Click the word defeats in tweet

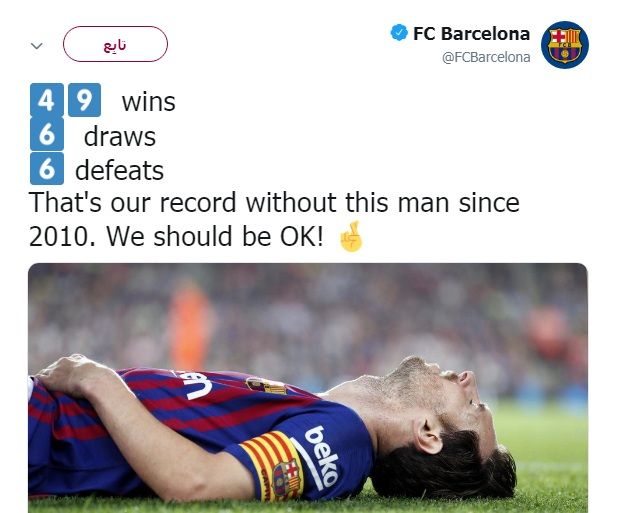[x=119, y=171]
